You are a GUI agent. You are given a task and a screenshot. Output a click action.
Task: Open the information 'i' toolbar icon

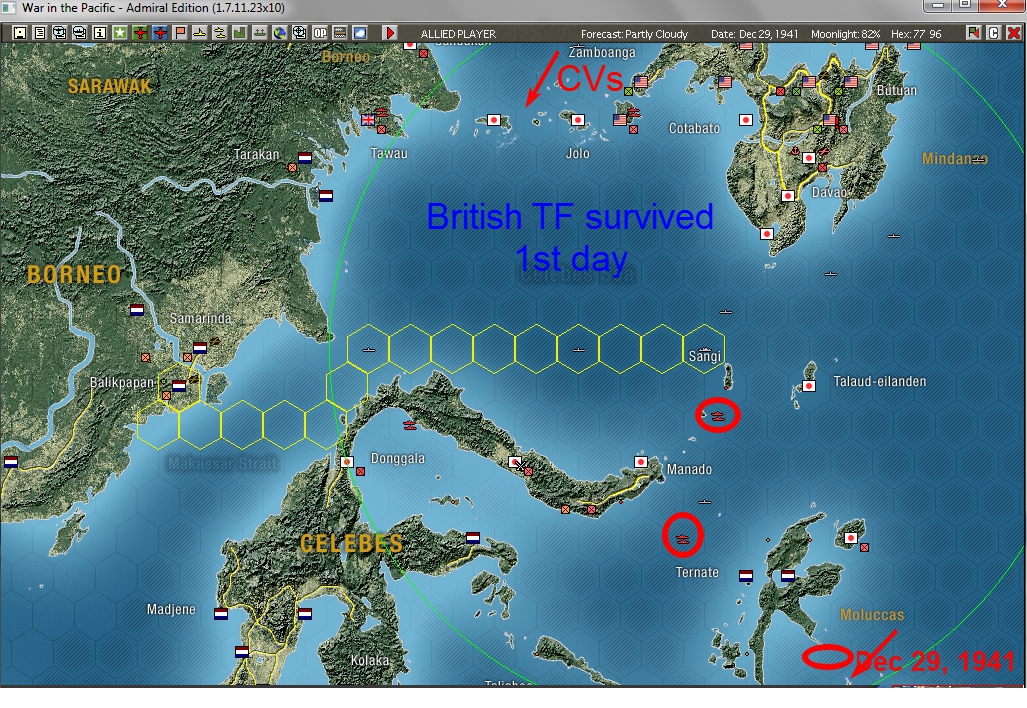[100, 33]
